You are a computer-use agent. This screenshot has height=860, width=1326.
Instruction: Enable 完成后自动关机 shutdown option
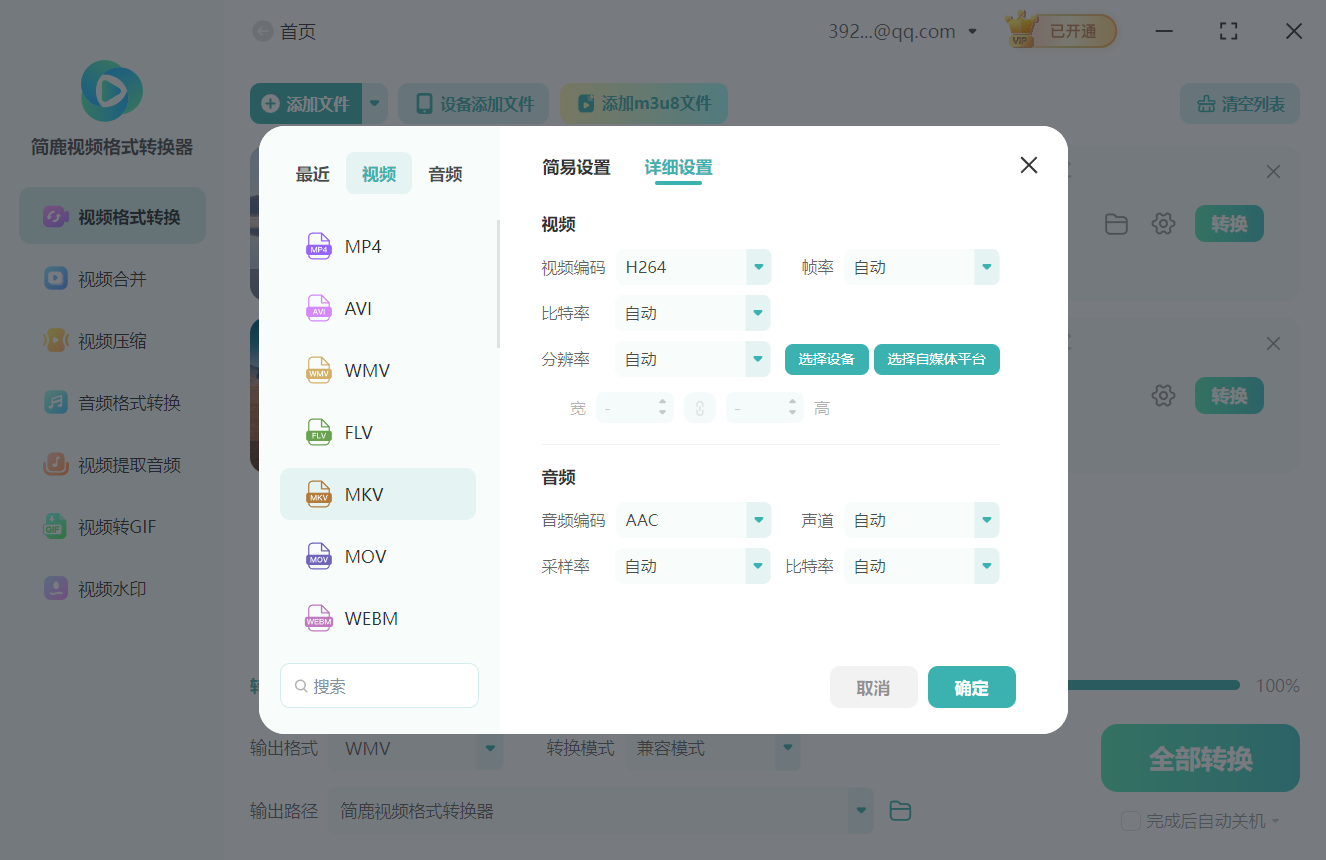1131,820
